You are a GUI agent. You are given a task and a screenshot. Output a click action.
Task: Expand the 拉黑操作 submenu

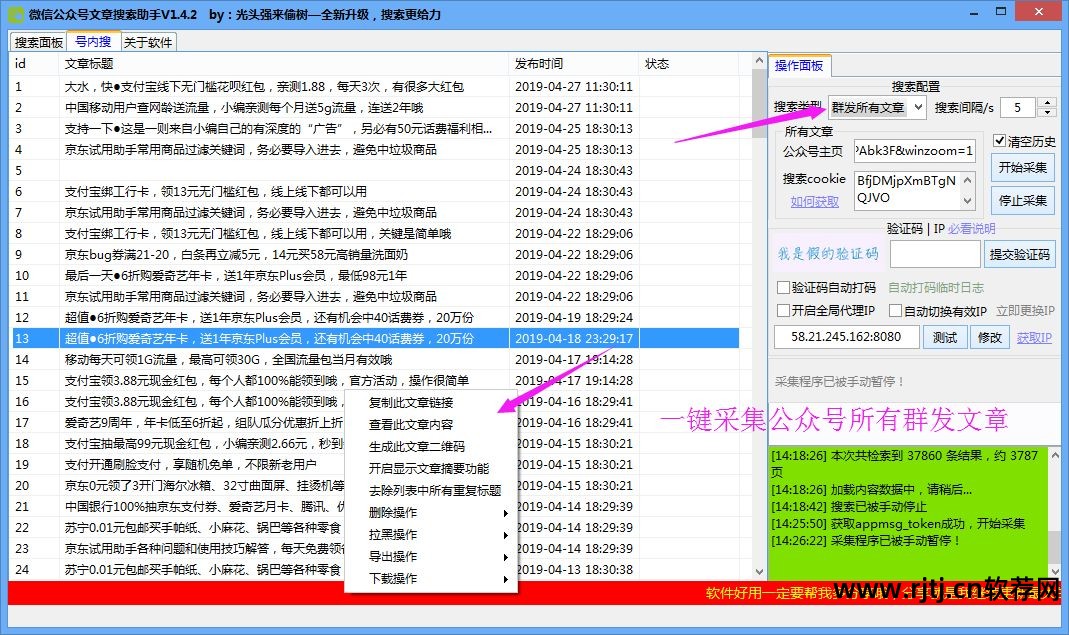click(431, 534)
